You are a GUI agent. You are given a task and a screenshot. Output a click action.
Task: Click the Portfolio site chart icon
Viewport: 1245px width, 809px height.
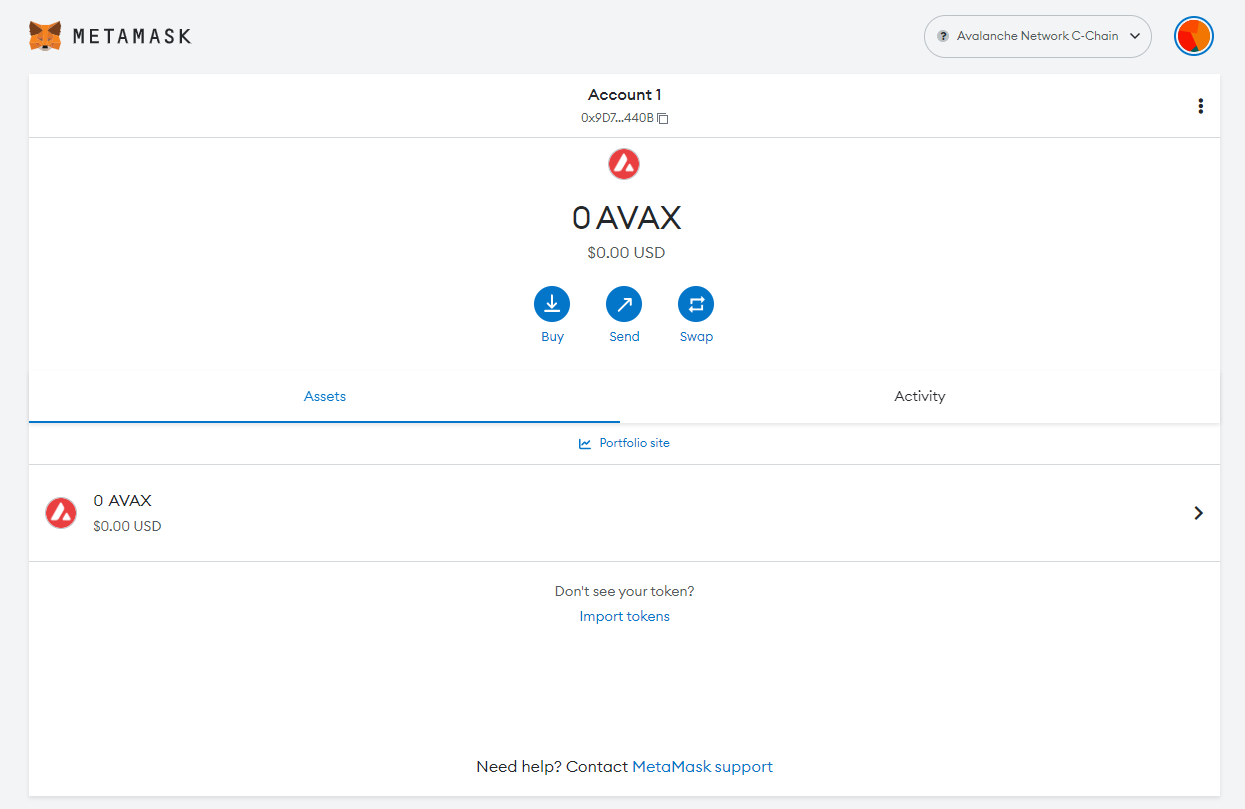click(x=584, y=442)
